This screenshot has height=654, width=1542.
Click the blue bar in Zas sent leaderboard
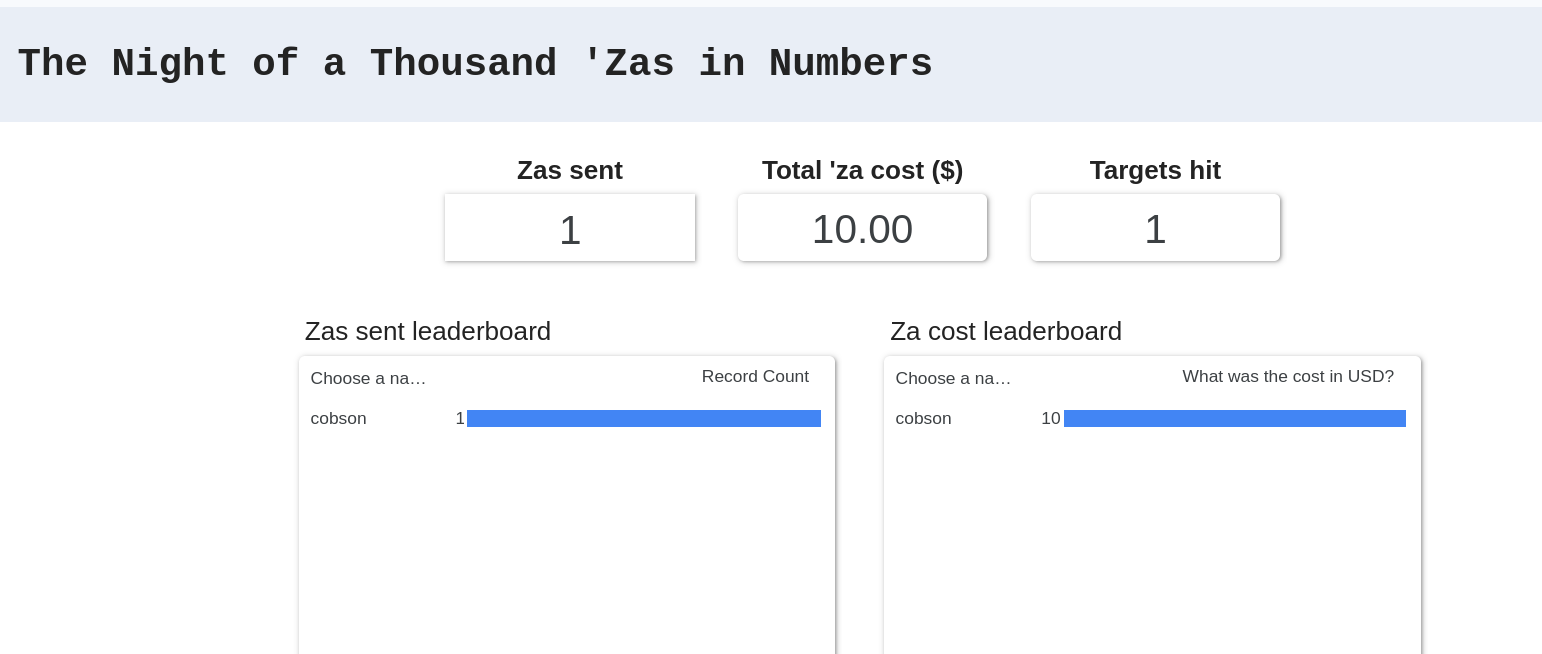tap(643, 419)
